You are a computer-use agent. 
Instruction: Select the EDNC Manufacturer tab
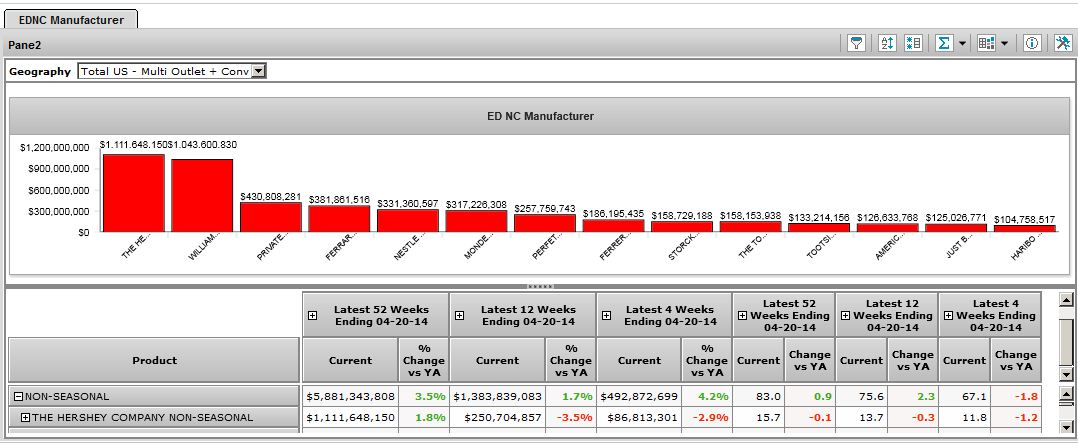(70, 17)
